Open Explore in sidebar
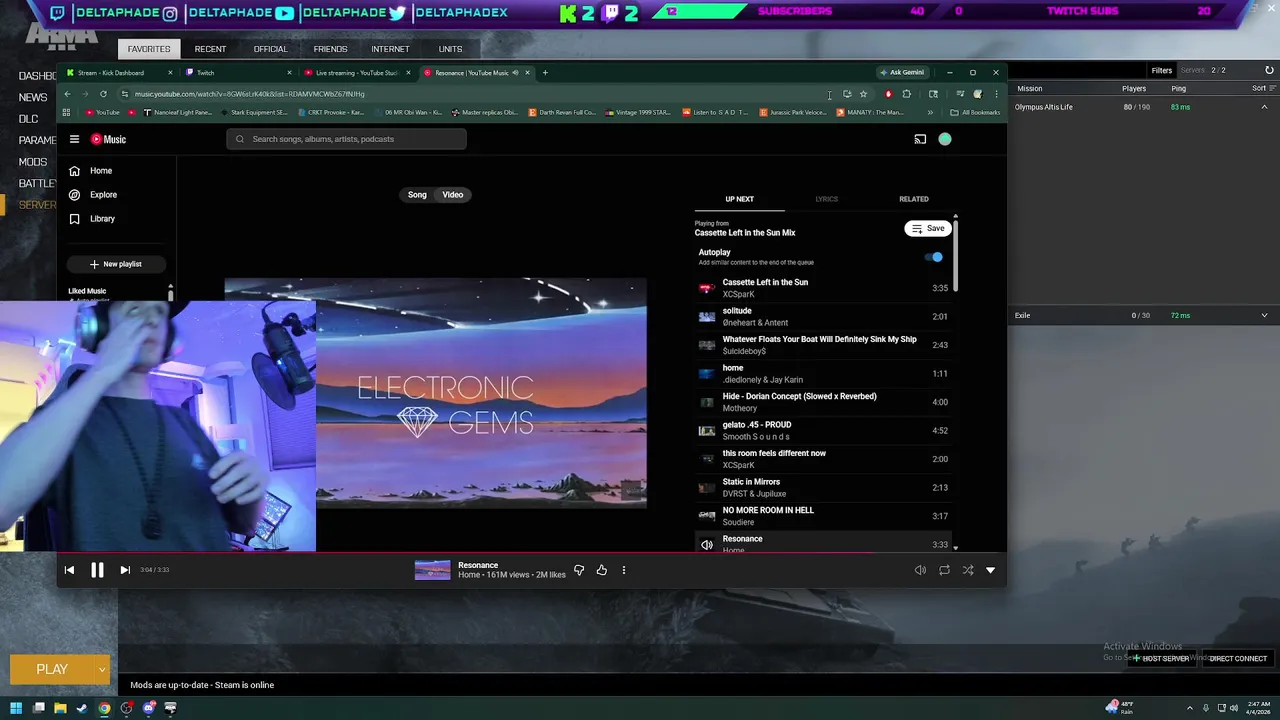The width and height of the screenshot is (1280, 720). tap(103, 195)
